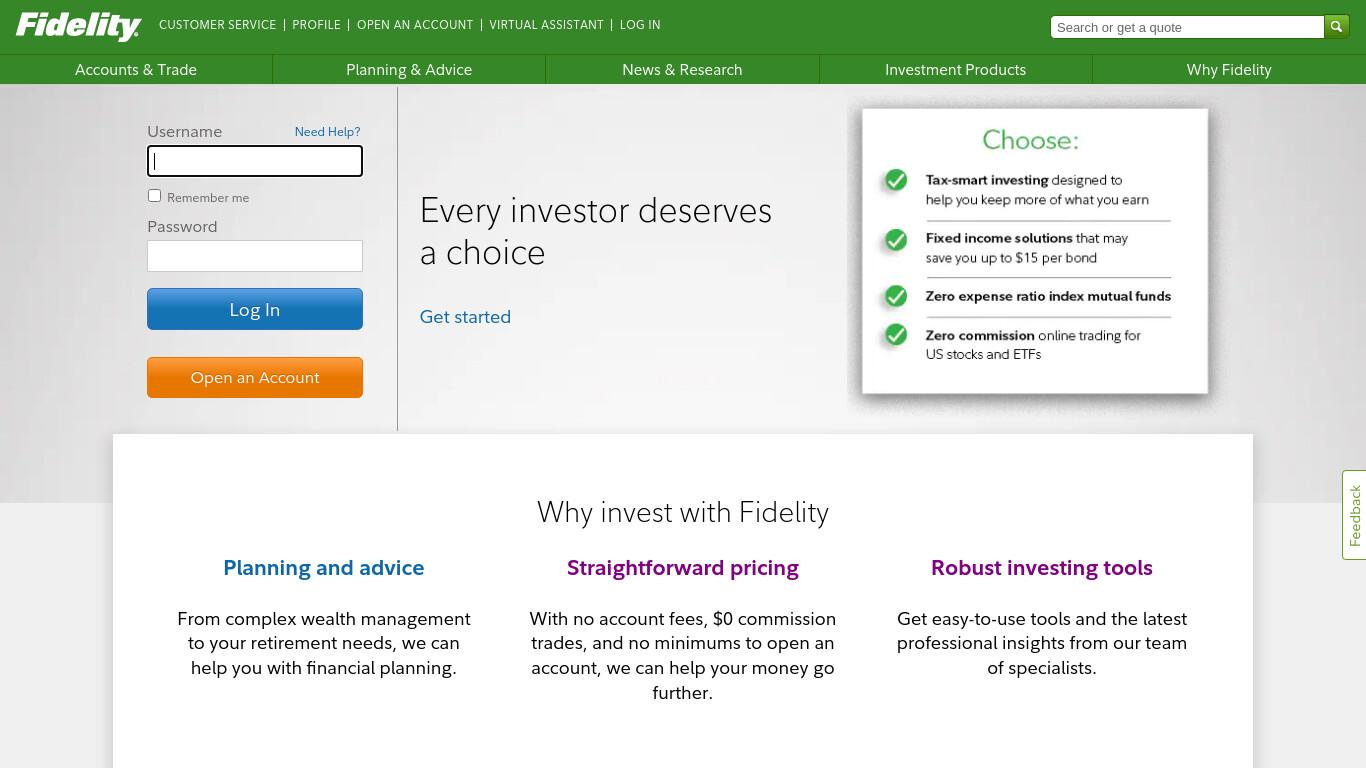Click the 'Why invest with Fidelity' heading
1366x768 pixels.
click(x=683, y=512)
